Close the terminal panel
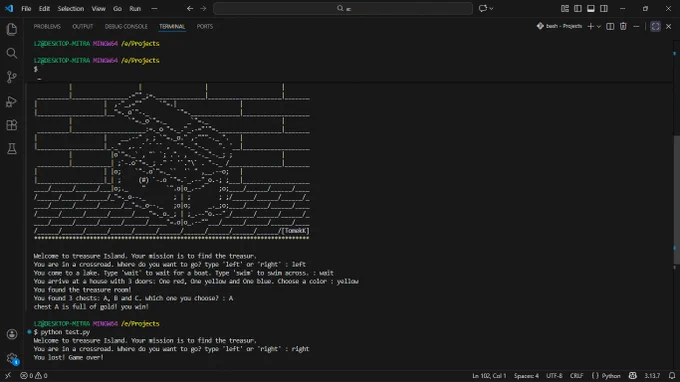The image size is (680, 382). coord(668,26)
